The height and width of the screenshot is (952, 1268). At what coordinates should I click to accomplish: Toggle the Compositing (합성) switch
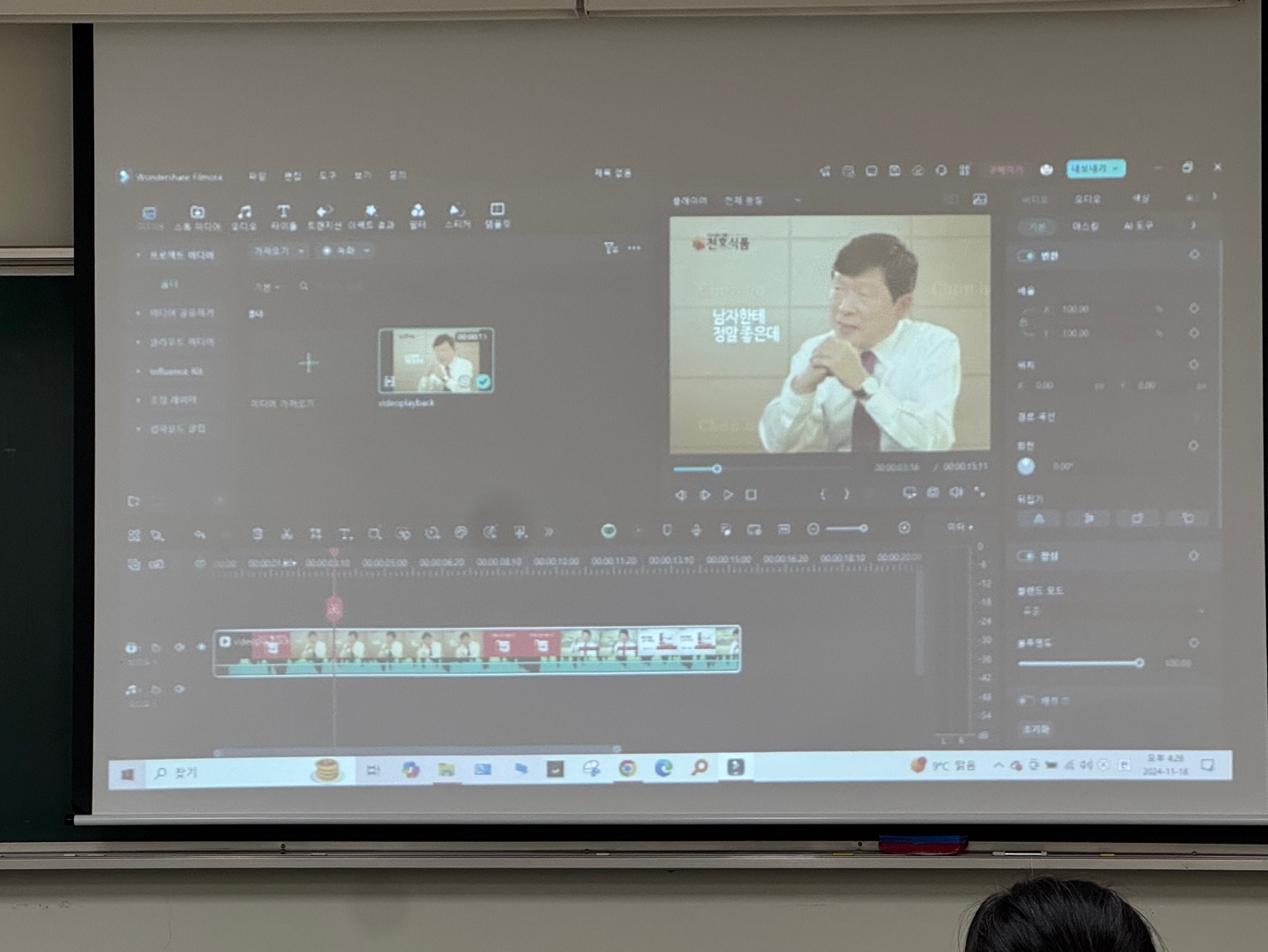[1026, 556]
